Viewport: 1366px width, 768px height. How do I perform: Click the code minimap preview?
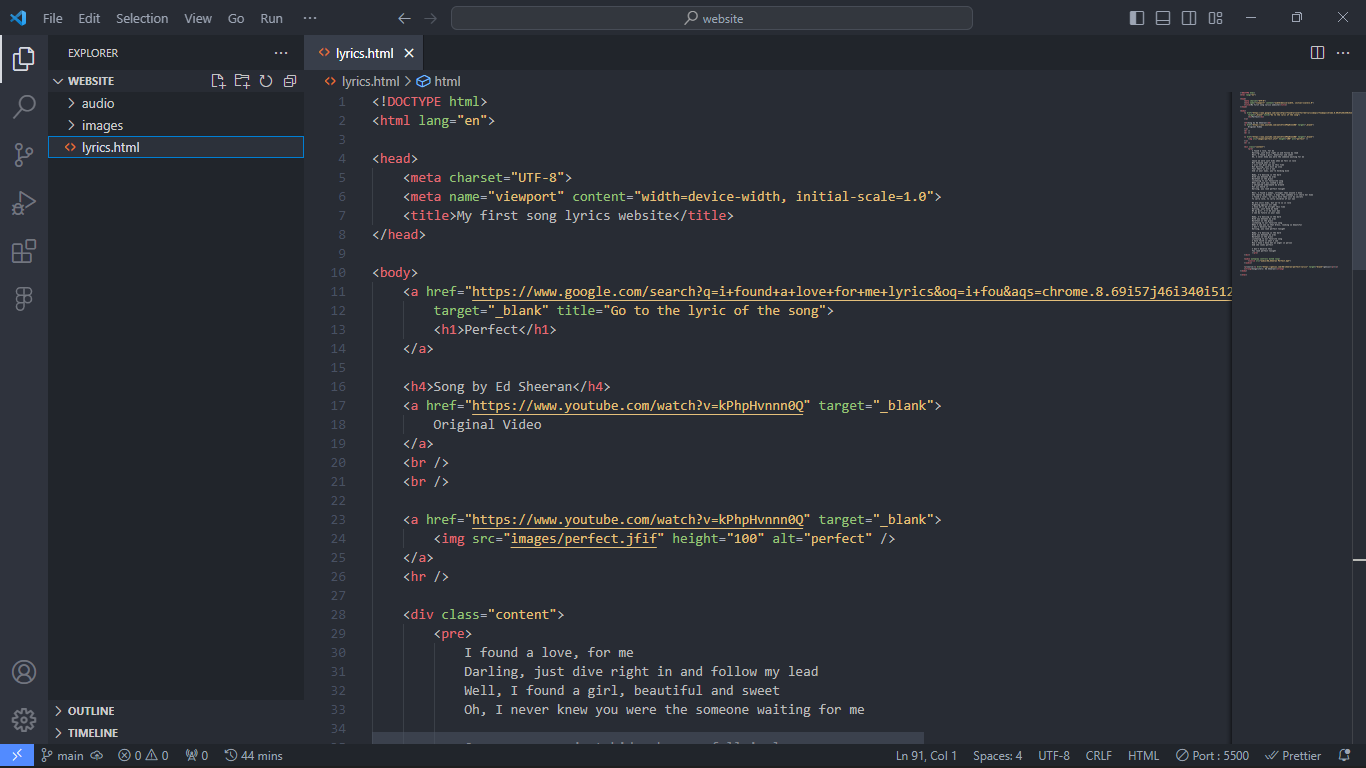[1292, 183]
